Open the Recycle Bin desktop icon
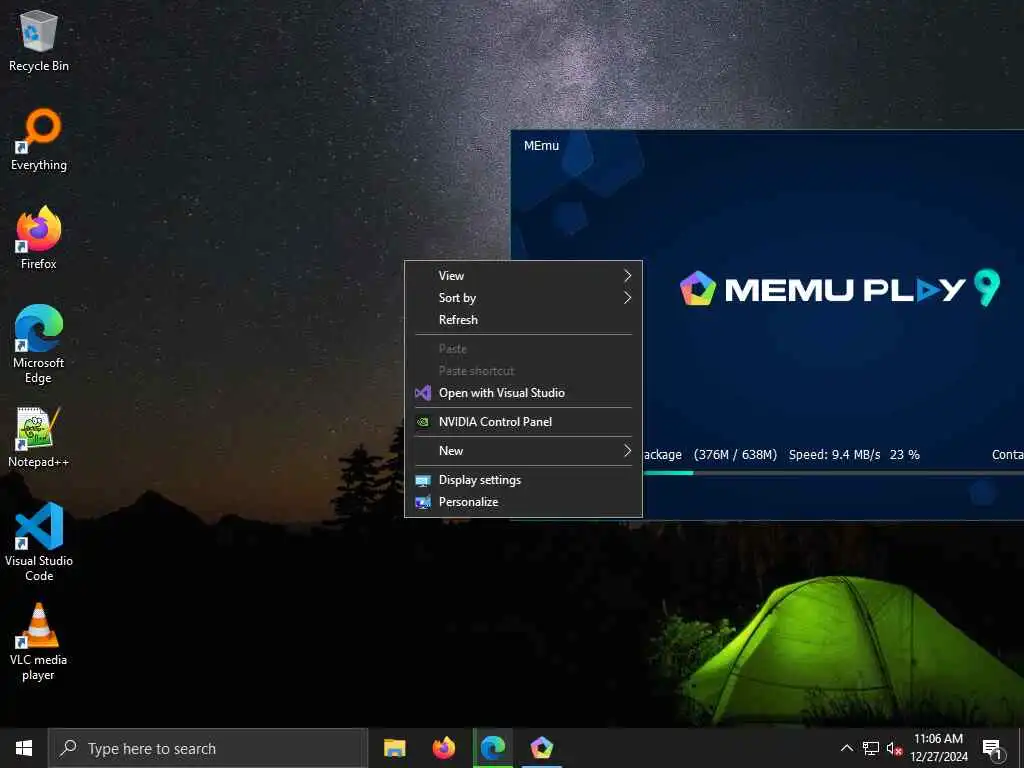The image size is (1024, 768). point(39,40)
